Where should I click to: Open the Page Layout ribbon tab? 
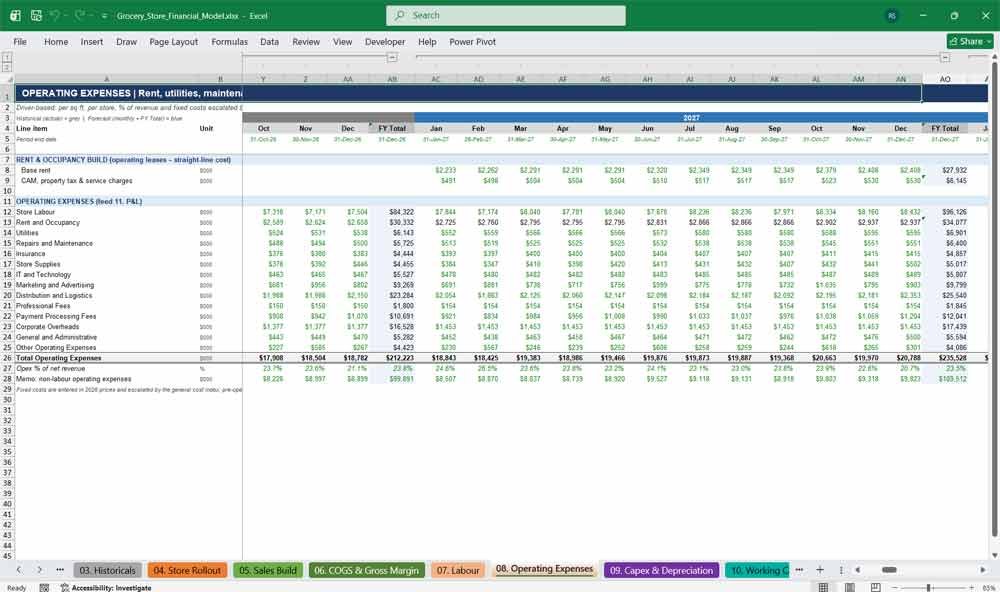pyautogui.click(x=173, y=41)
